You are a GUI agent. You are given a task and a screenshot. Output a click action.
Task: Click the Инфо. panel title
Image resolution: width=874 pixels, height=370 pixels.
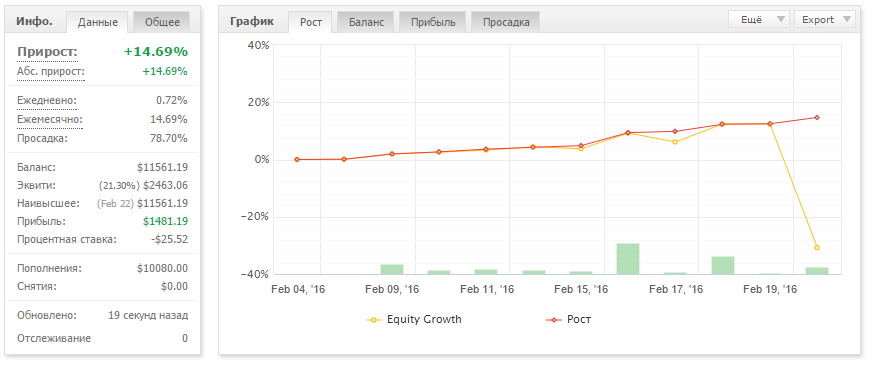pyautogui.click(x=35, y=22)
